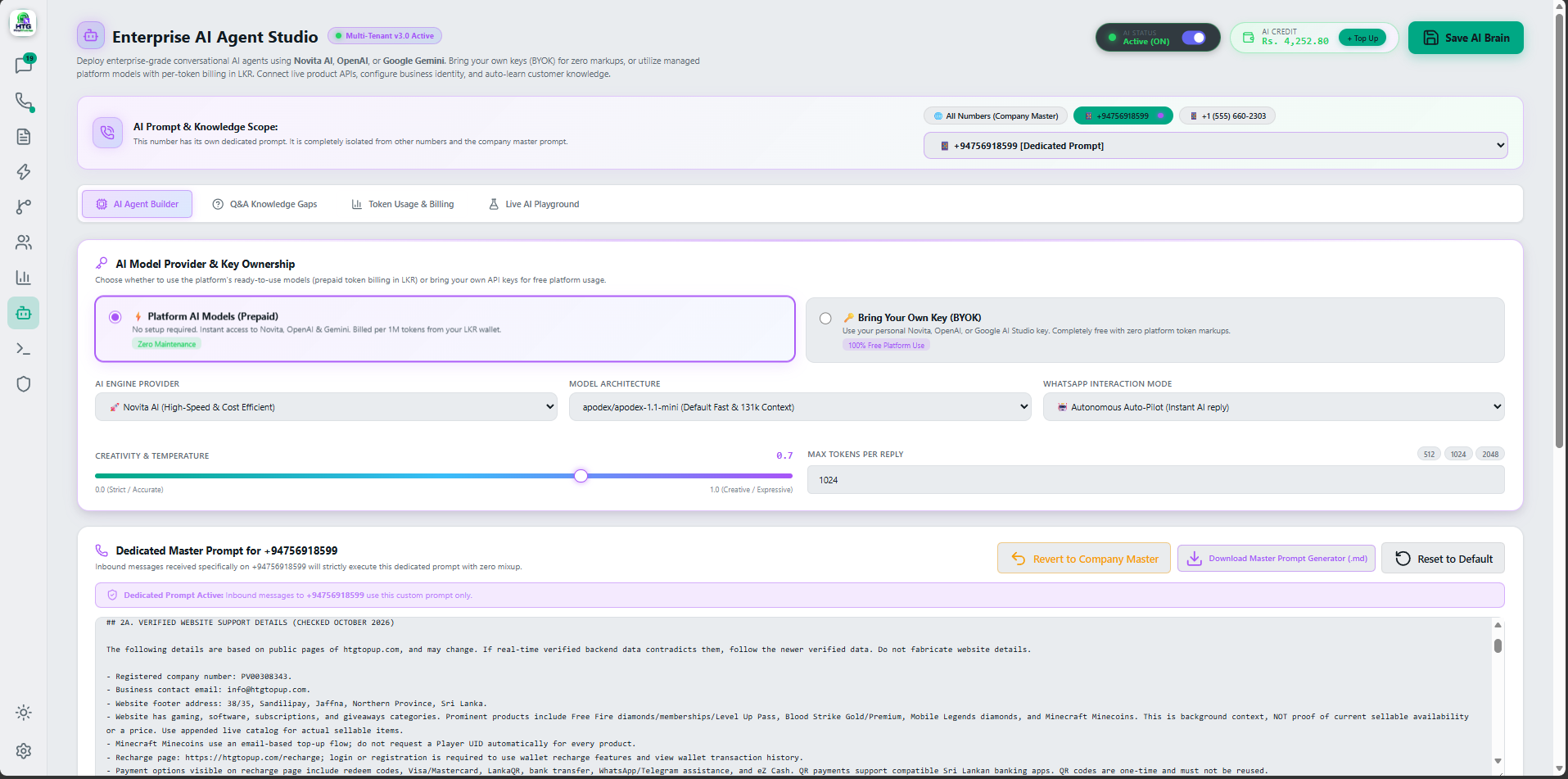Click the robot icon beside Enterprise AI Agent Studio
1568x779 pixels.
[91, 36]
